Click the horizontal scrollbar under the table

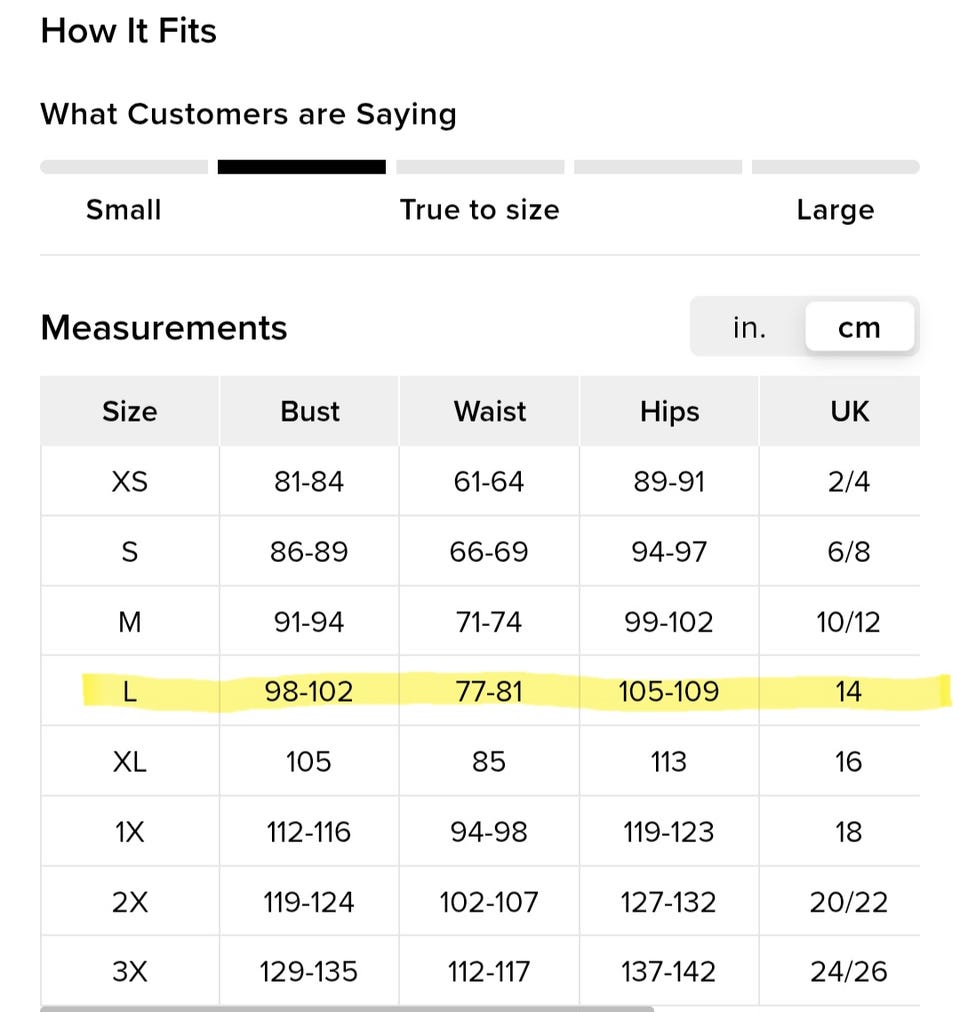click(347, 1008)
